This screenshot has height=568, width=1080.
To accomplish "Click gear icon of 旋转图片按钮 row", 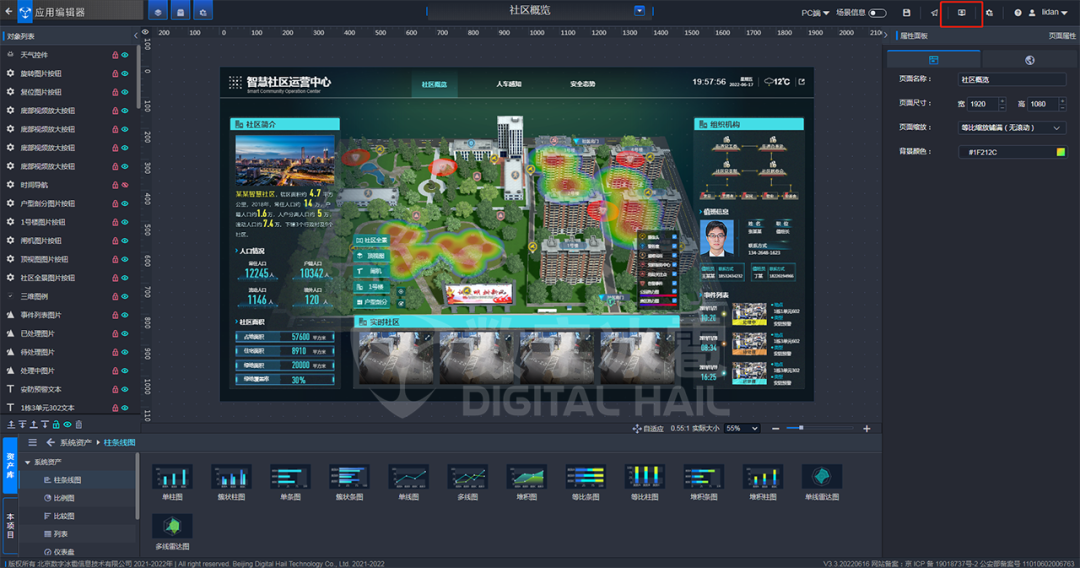I will (x=10, y=73).
